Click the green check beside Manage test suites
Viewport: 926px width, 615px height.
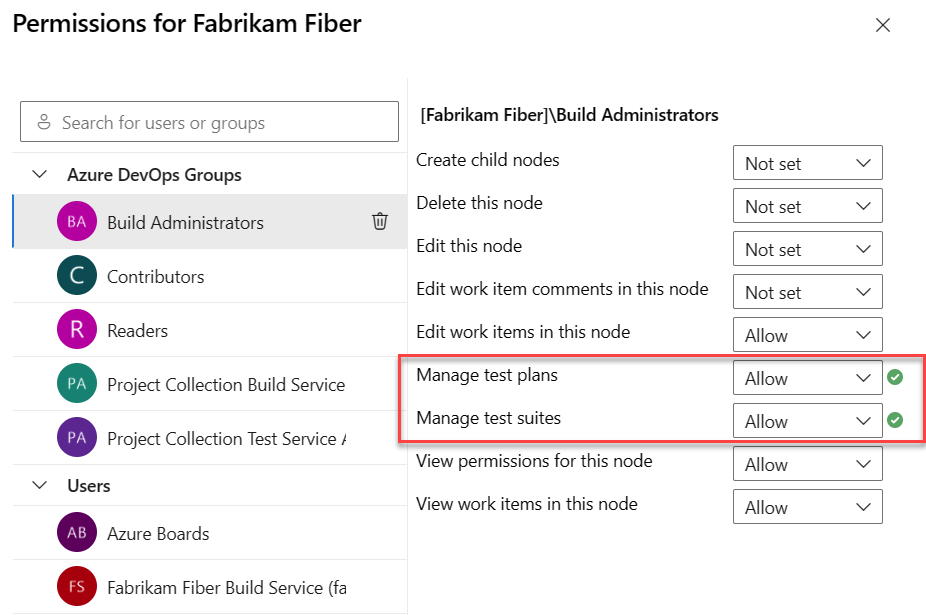[x=896, y=420]
